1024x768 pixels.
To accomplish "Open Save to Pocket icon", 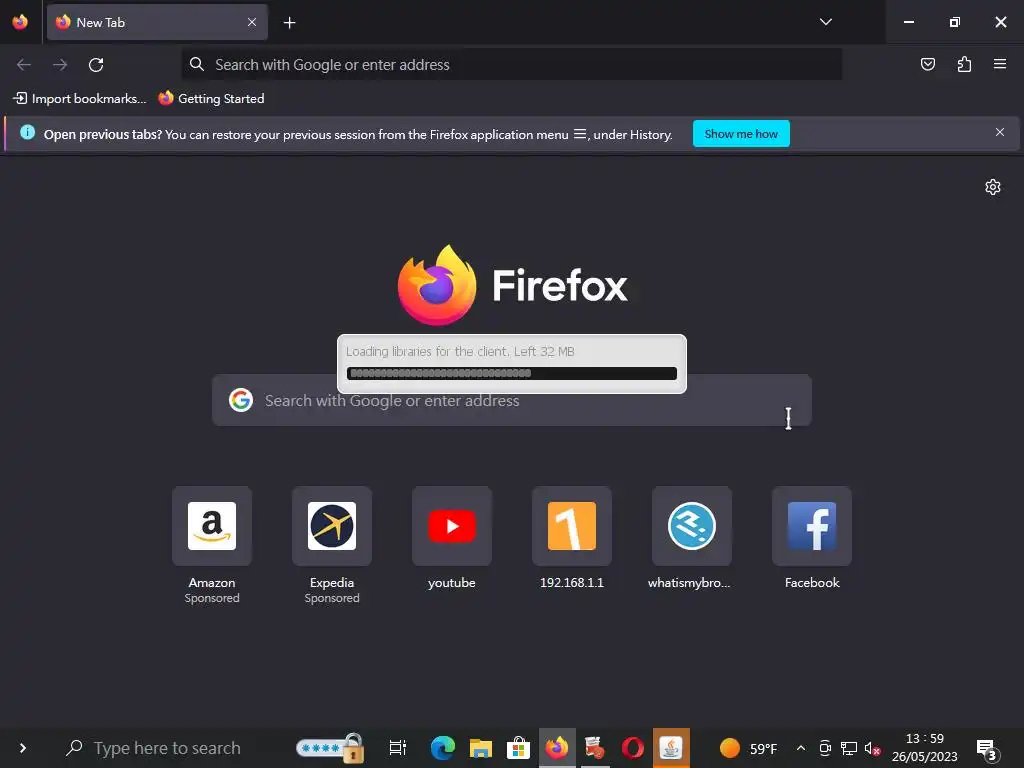I will pyautogui.click(x=927, y=64).
